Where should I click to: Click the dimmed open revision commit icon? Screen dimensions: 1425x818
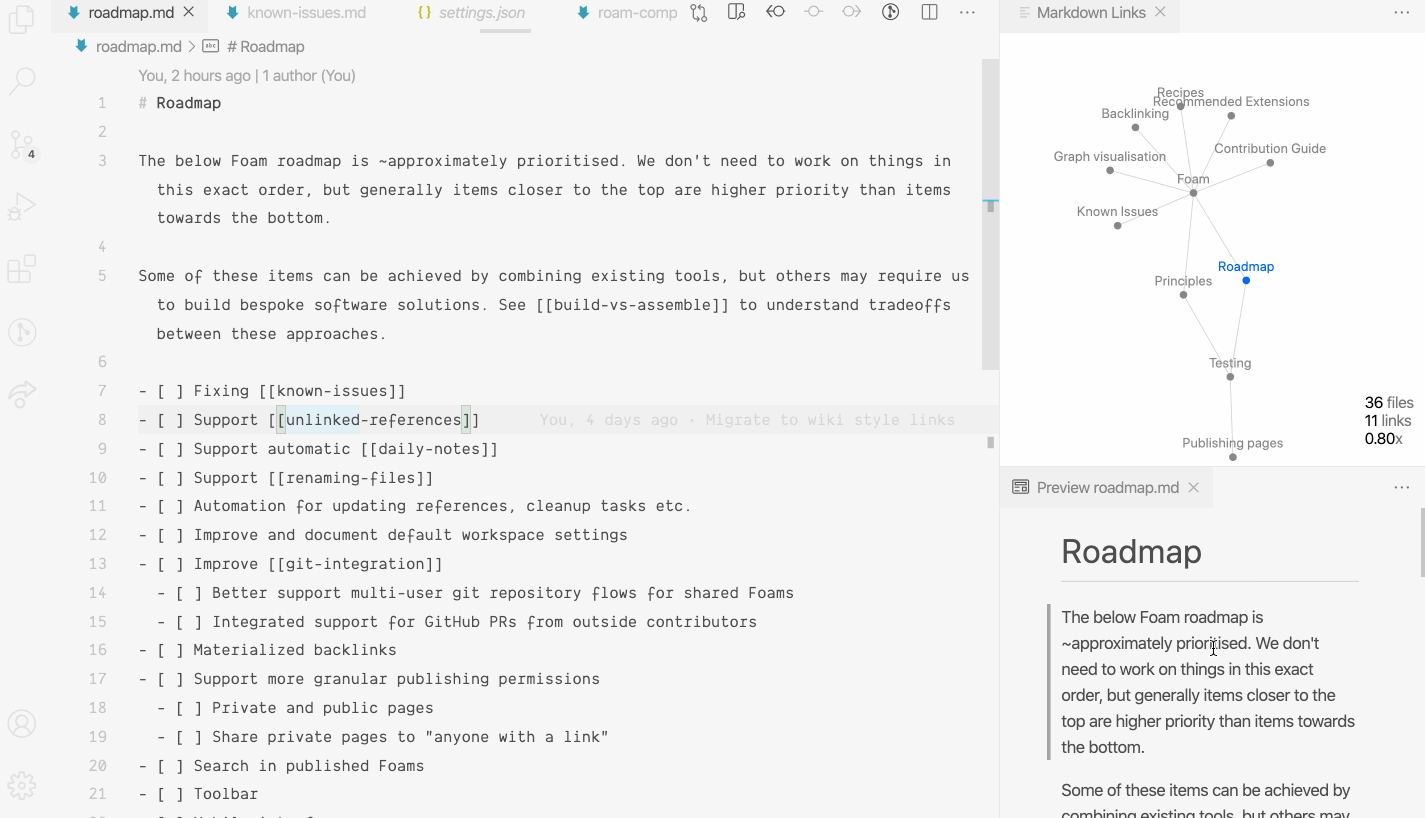(x=813, y=13)
